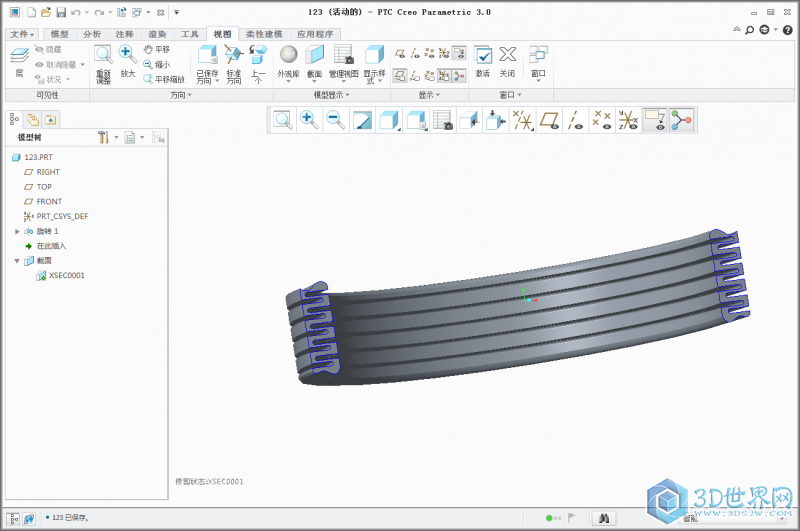Toggle coordinate system display in graphics toolbar
This screenshot has width=800, height=531.
tap(627, 120)
